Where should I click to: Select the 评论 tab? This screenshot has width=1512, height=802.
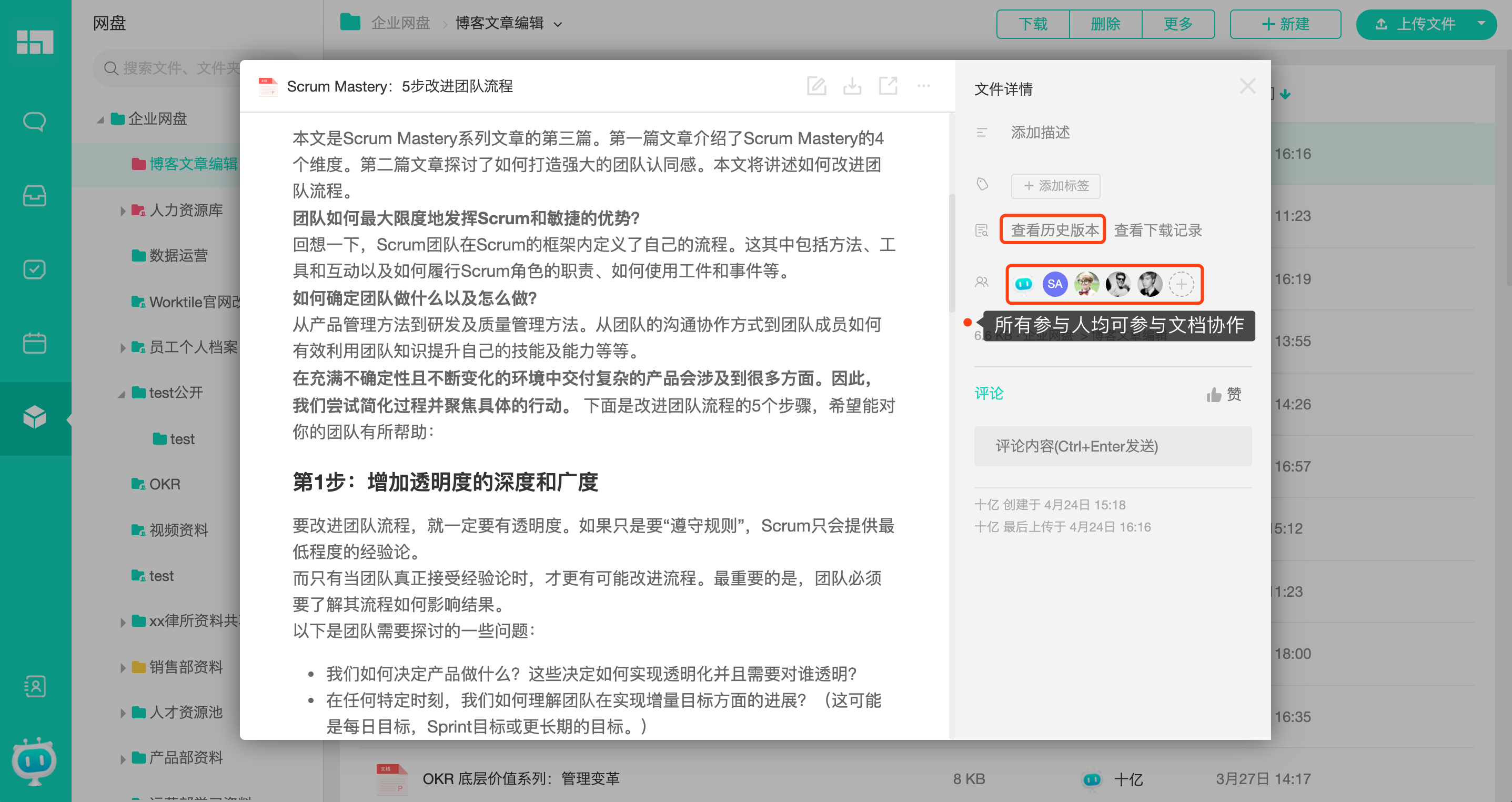[989, 393]
